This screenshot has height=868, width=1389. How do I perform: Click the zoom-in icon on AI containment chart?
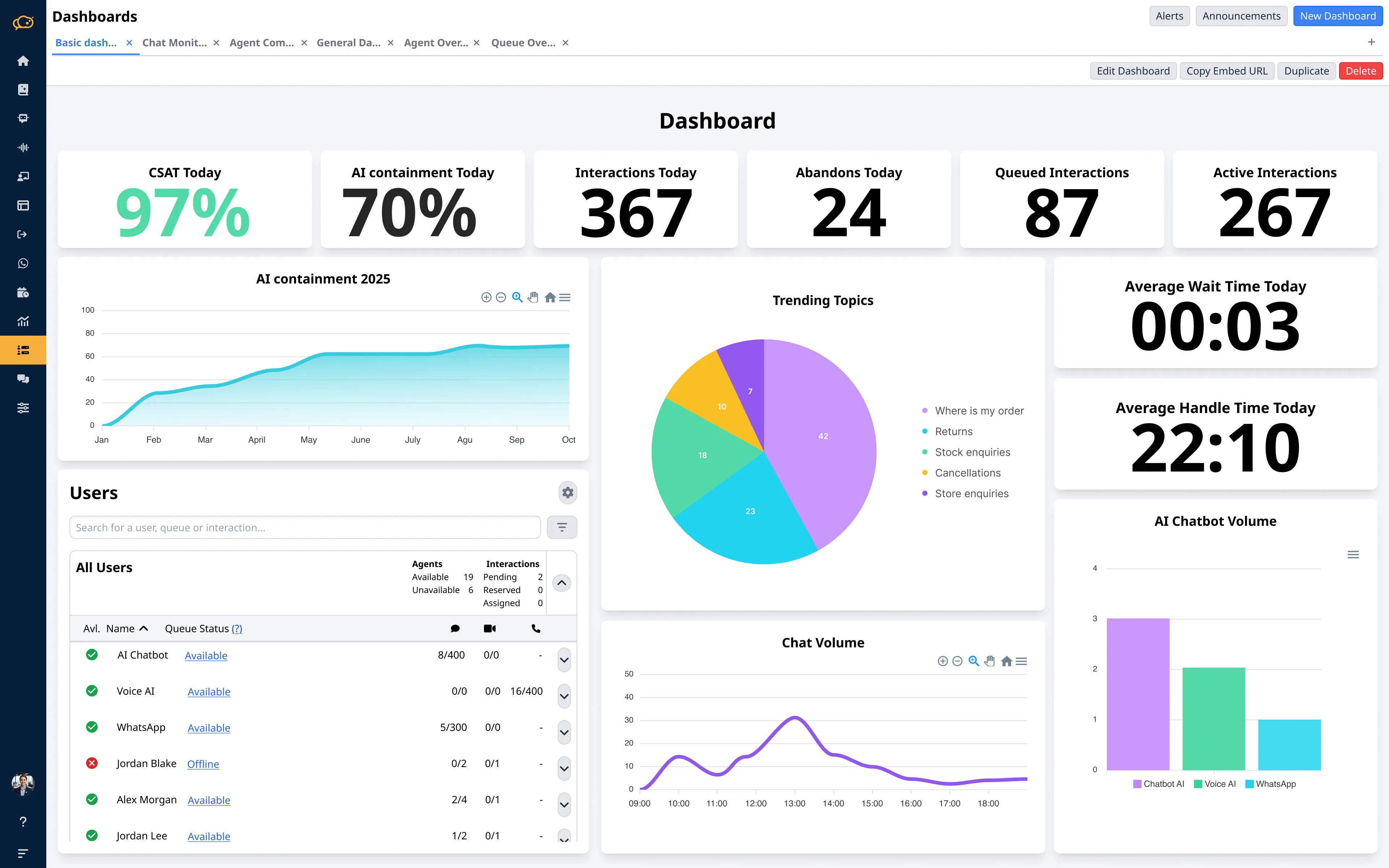point(486,297)
